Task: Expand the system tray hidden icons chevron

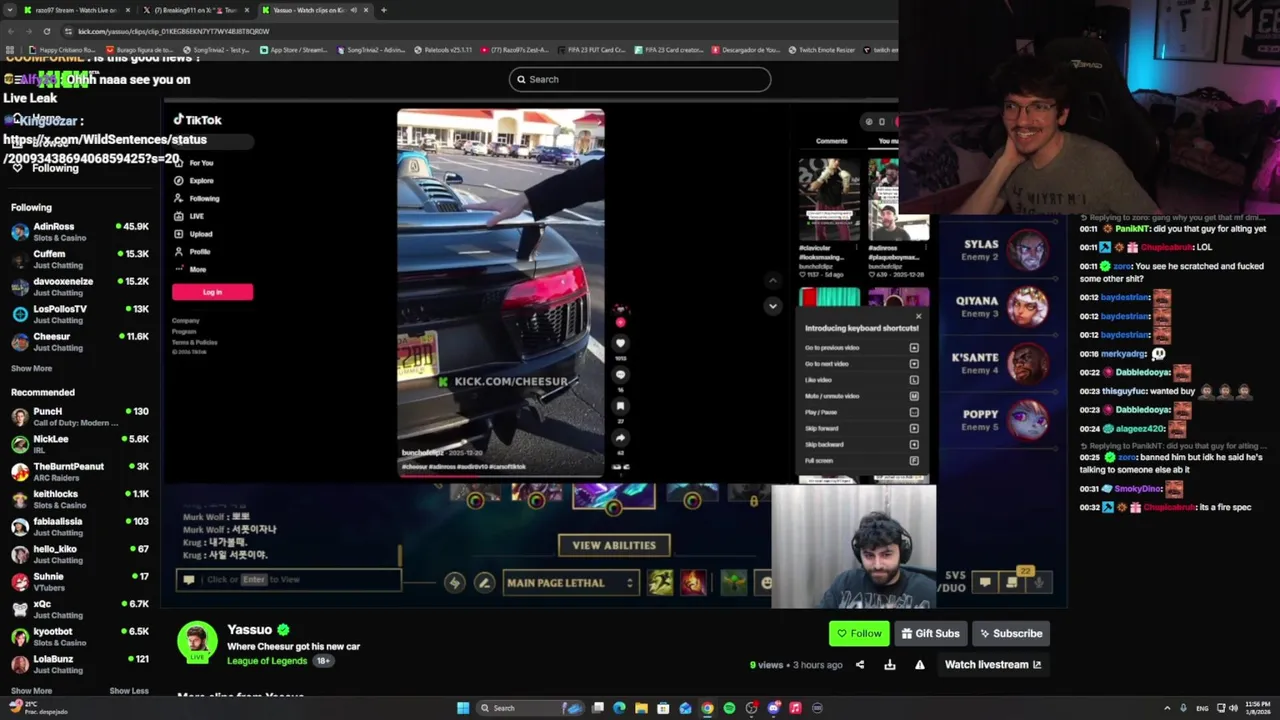Action: pyautogui.click(x=1167, y=708)
